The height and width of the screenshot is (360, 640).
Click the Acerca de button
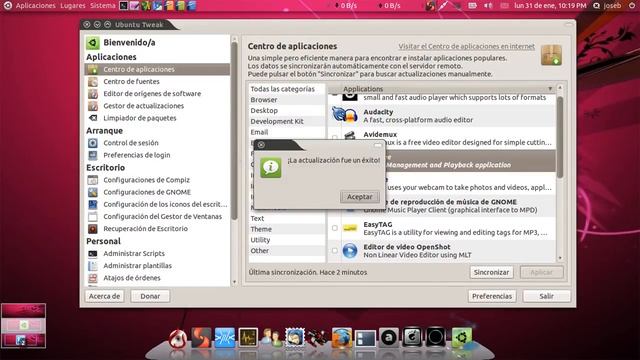coord(104,296)
